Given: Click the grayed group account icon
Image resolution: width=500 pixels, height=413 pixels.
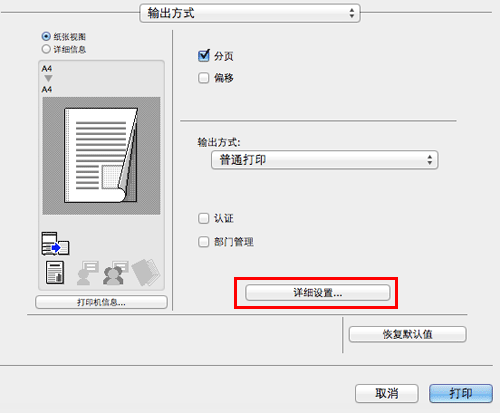Looking at the screenshot, I should tap(115, 272).
